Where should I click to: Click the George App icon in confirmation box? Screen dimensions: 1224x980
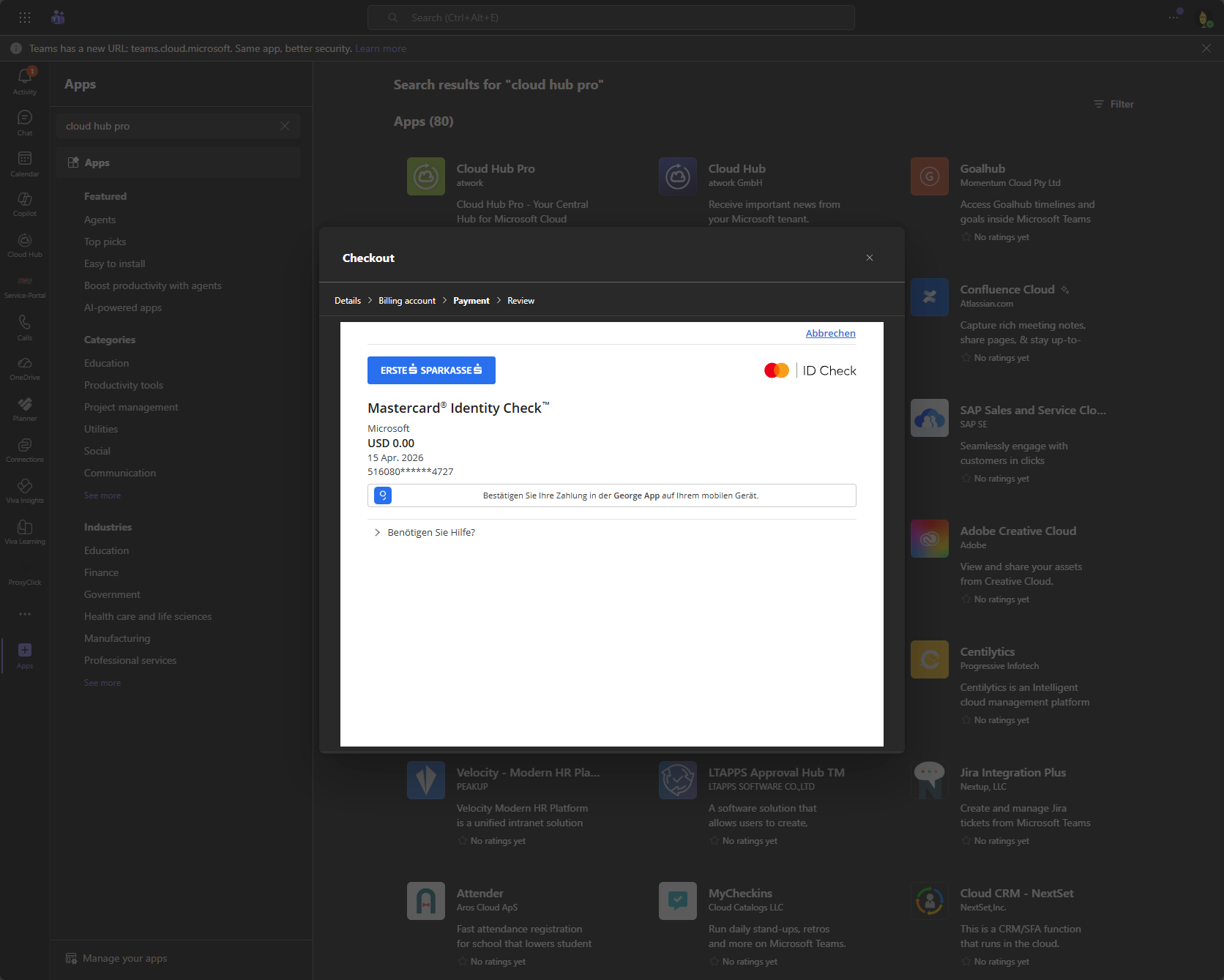point(383,495)
